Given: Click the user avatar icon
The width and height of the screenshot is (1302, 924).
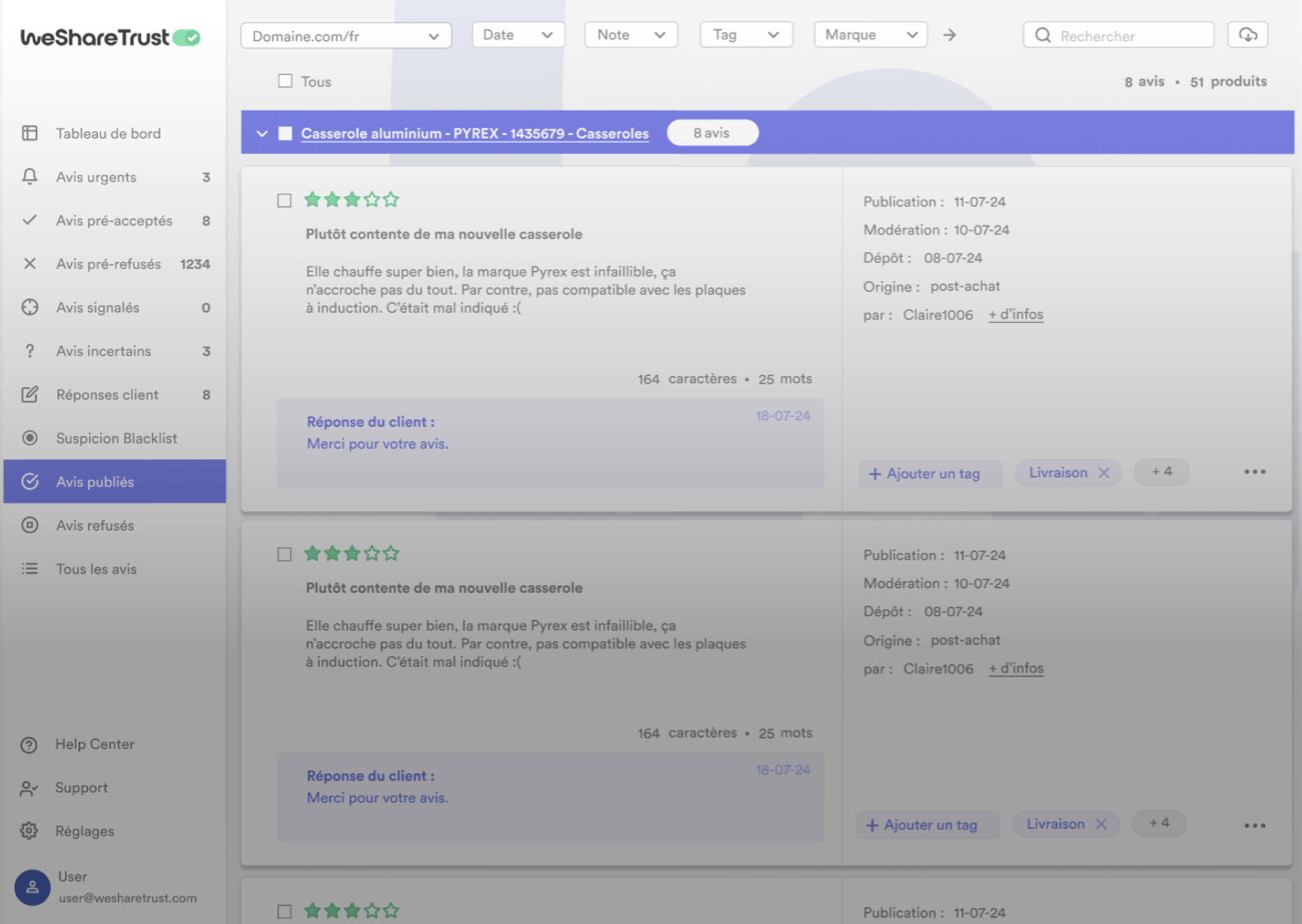Looking at the screenshot, I should [32, 888].
